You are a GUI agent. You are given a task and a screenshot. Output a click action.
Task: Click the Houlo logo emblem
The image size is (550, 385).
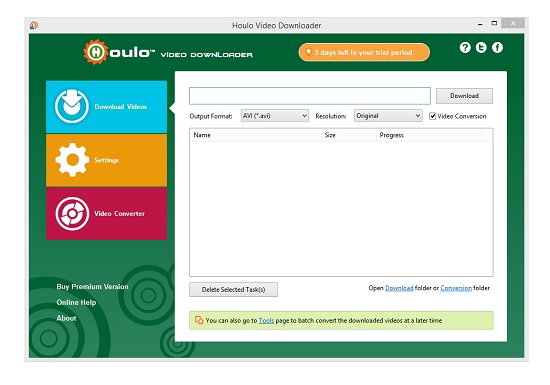(96, 52)
